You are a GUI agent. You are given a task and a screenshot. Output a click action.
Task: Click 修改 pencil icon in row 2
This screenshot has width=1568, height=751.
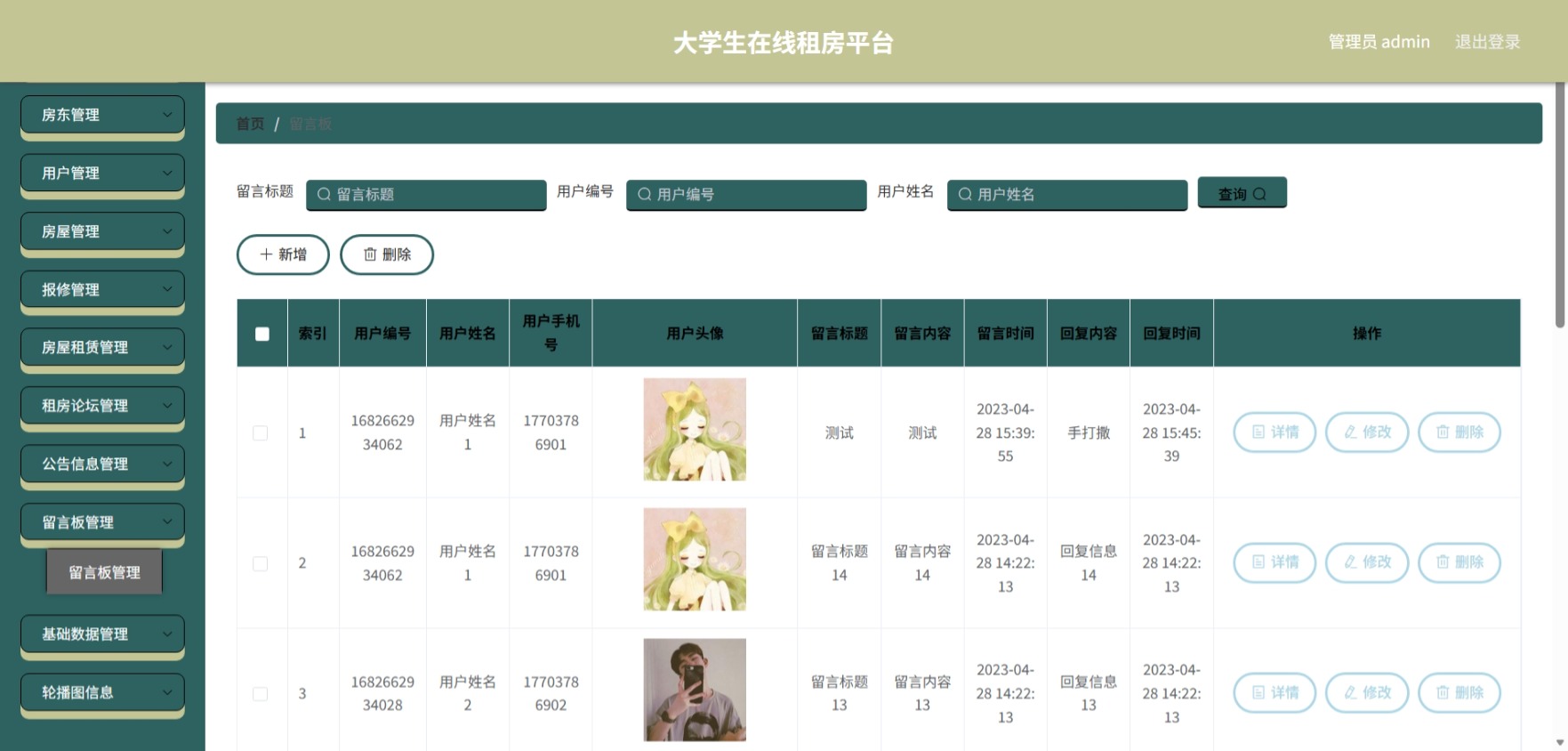[x=1350, y=561]
